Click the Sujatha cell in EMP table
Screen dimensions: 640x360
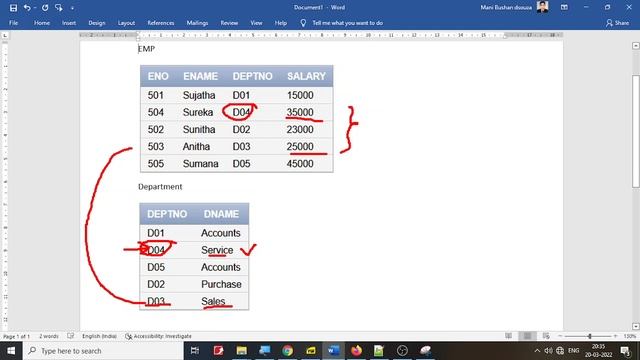[199, 96]
